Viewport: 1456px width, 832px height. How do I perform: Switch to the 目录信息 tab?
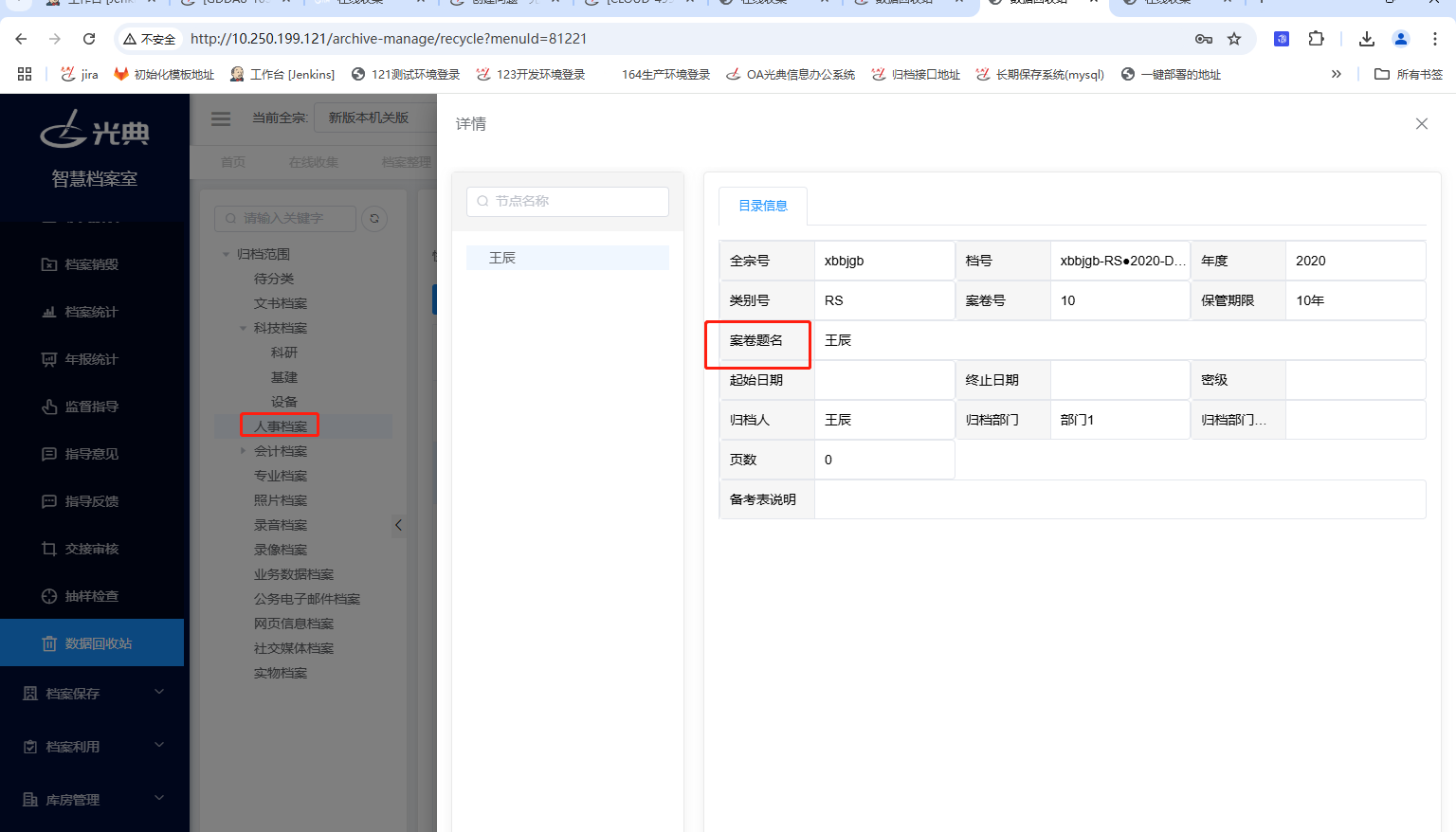tap(763, 206)
